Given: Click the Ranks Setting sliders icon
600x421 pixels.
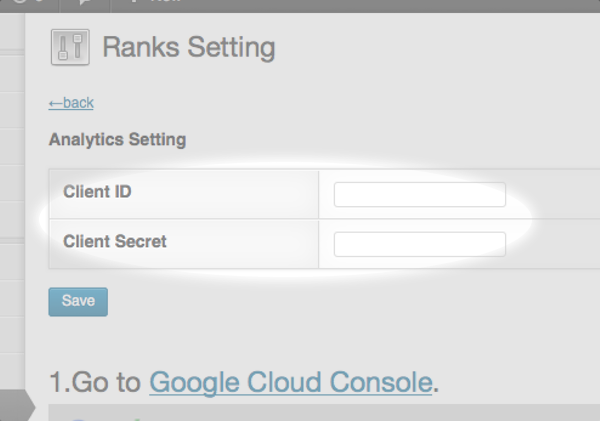Looking at the screenshot, I should pyautogui.click(x=70, y=47).
